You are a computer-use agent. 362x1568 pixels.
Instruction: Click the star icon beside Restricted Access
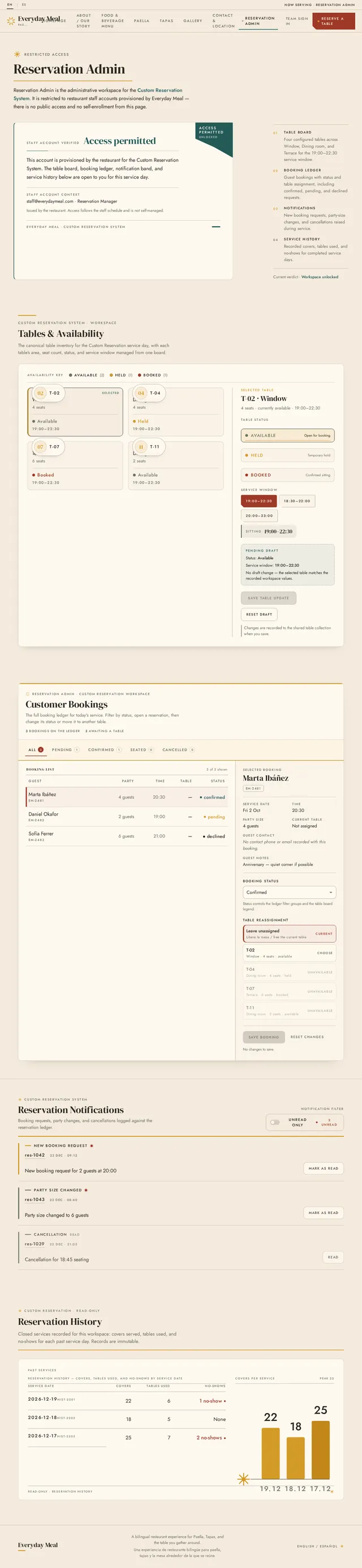17,54
